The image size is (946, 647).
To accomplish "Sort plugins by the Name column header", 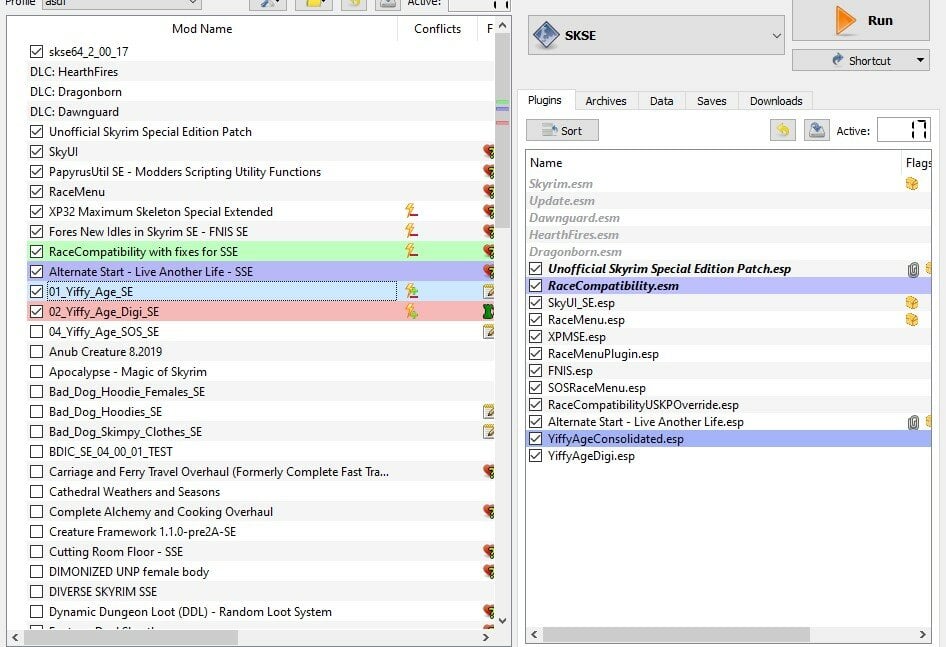I will click(x=714, y=162).
